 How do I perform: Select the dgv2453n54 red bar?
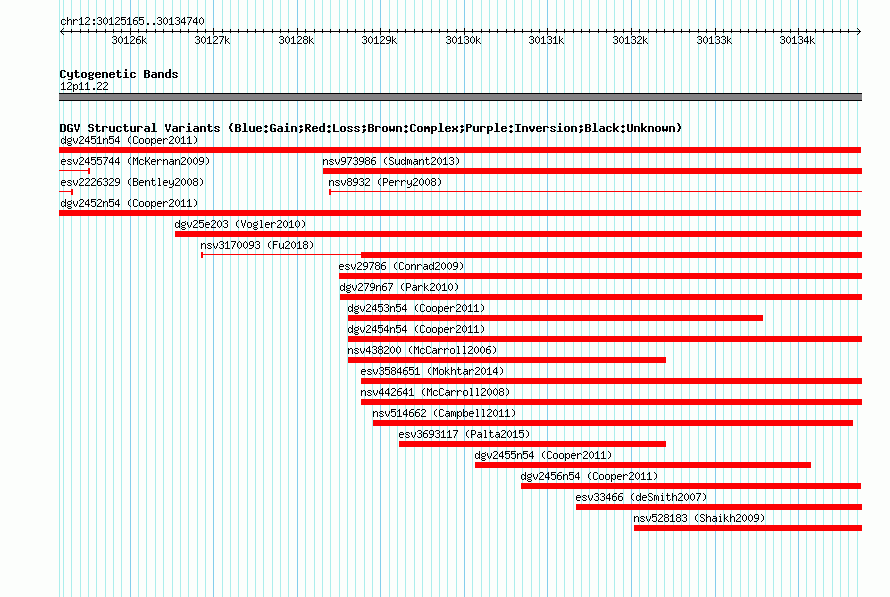tap(555, 318)
